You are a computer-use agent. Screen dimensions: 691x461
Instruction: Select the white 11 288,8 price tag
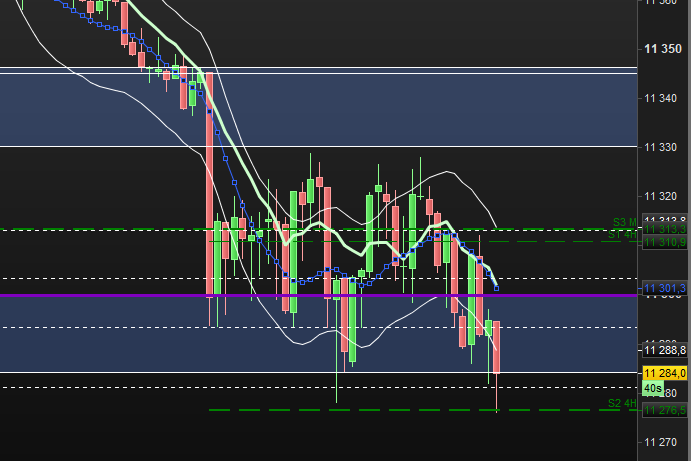665,350
